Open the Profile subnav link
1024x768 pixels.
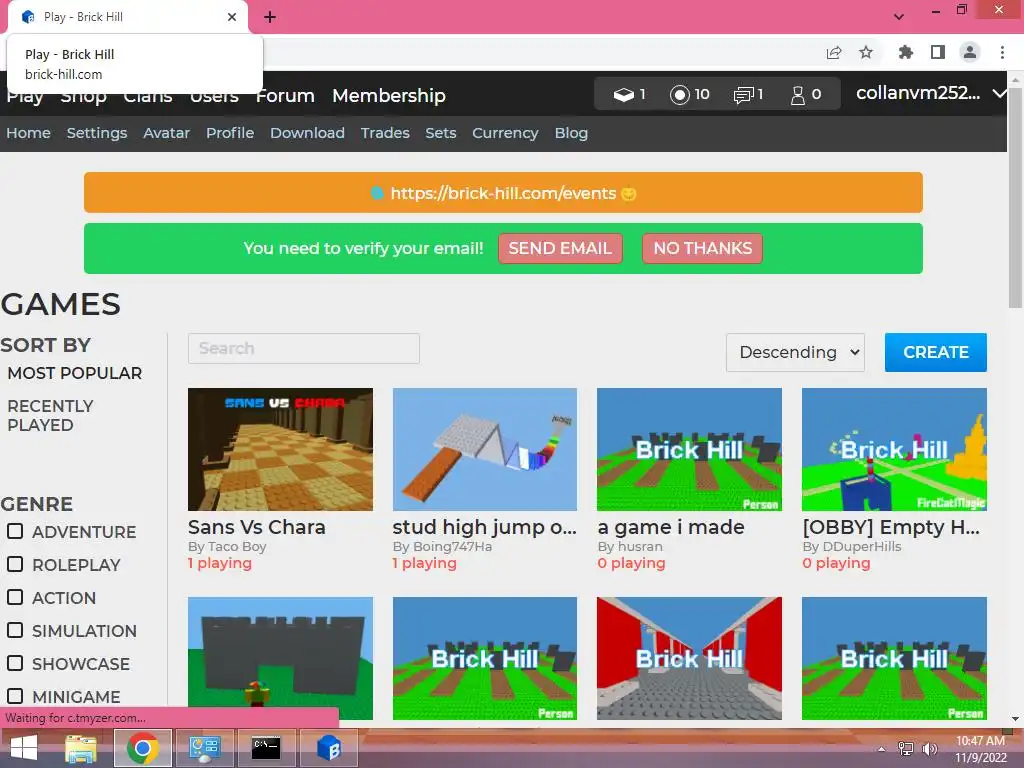coord(230,133)
